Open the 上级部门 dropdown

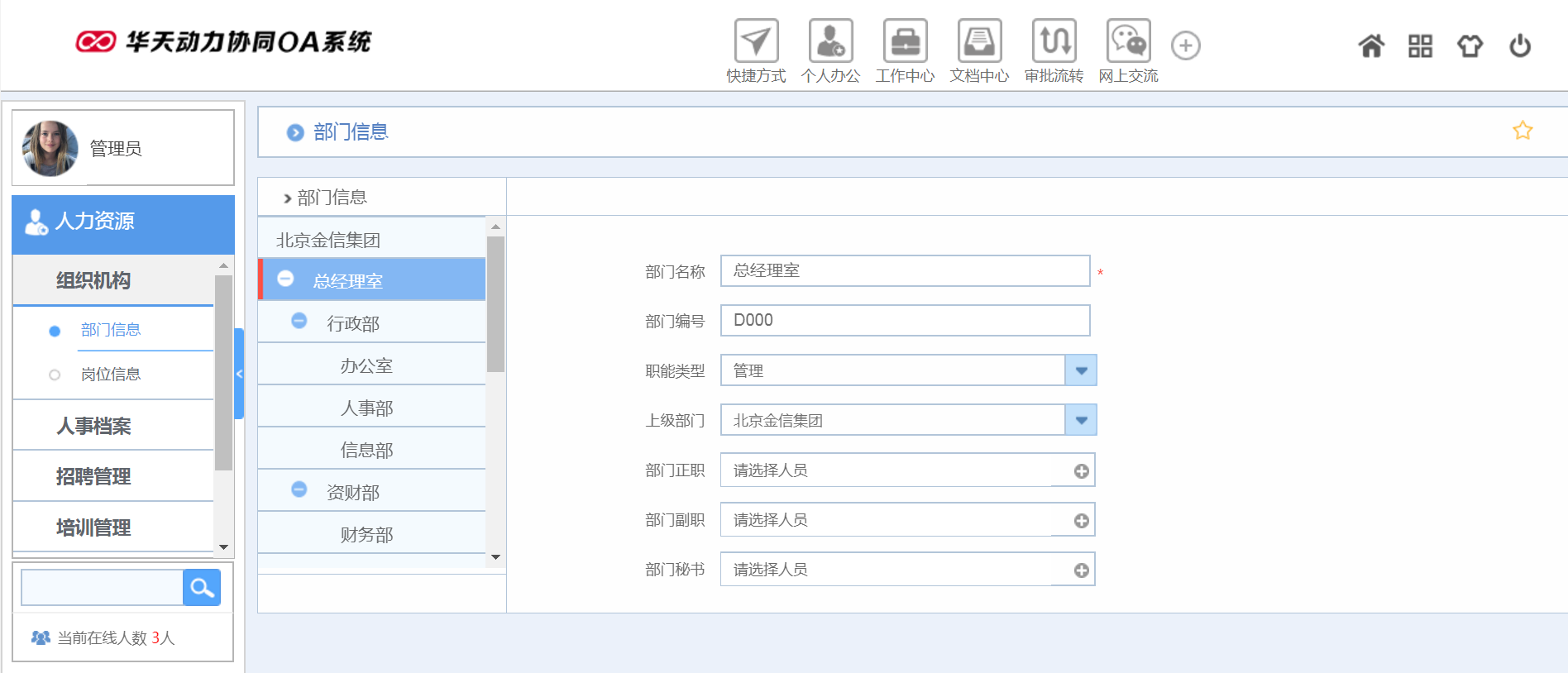1081,420
